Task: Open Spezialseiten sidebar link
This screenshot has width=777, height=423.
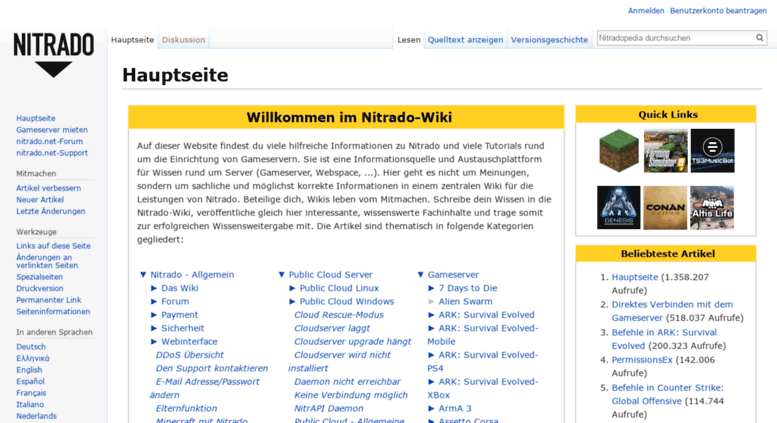Action: 39,277
